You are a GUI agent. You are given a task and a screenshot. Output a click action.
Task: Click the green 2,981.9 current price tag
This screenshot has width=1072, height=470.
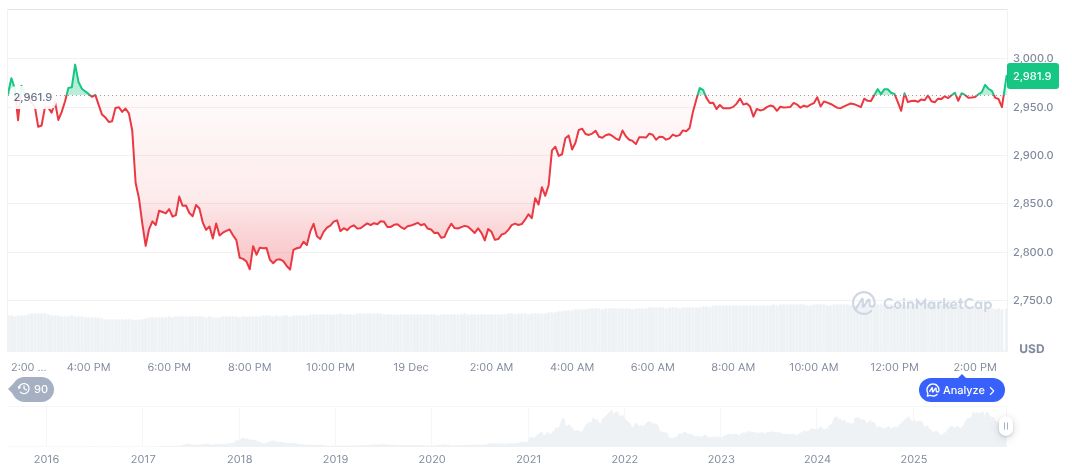(x=1032, y=76)
